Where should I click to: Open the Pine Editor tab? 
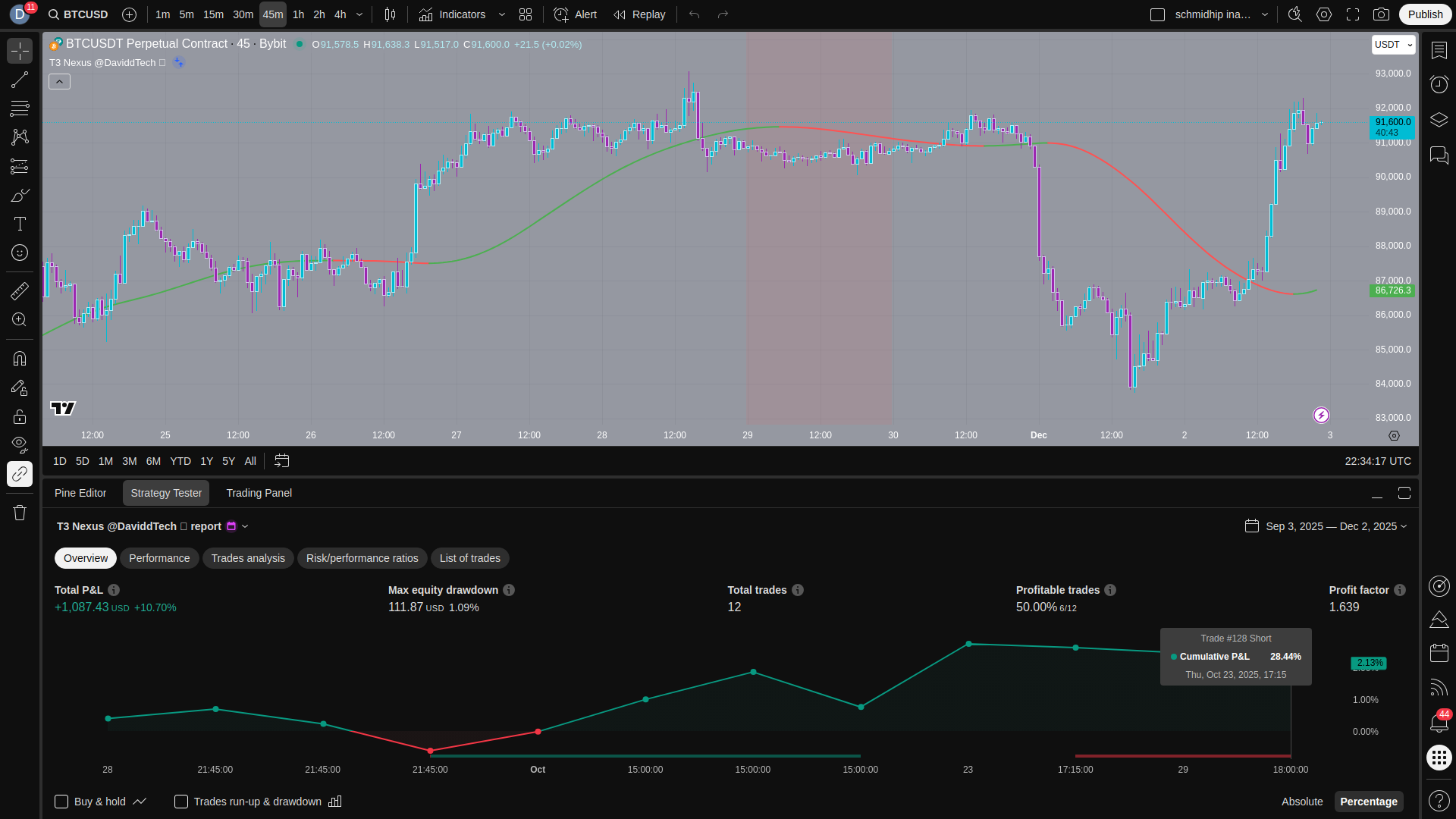(x=80, y=493)
